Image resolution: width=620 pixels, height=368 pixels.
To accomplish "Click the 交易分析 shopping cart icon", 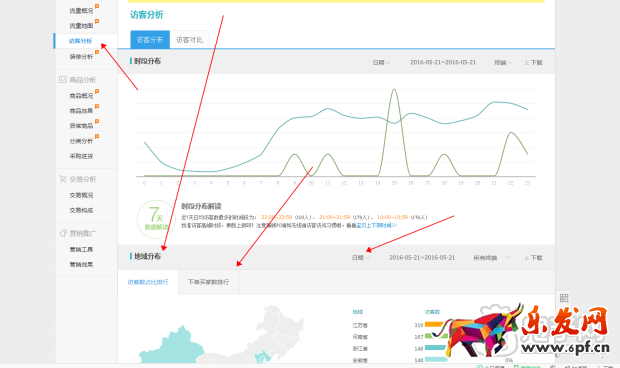I will (x=62, y=179).
